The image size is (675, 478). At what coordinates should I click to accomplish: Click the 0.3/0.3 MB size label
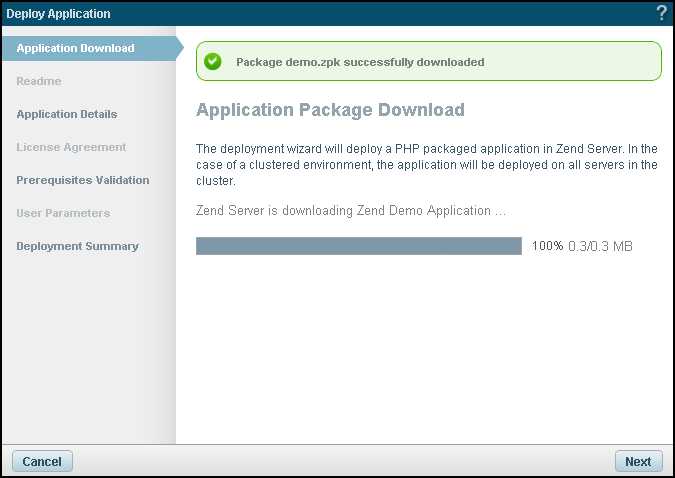click(600, 246)
